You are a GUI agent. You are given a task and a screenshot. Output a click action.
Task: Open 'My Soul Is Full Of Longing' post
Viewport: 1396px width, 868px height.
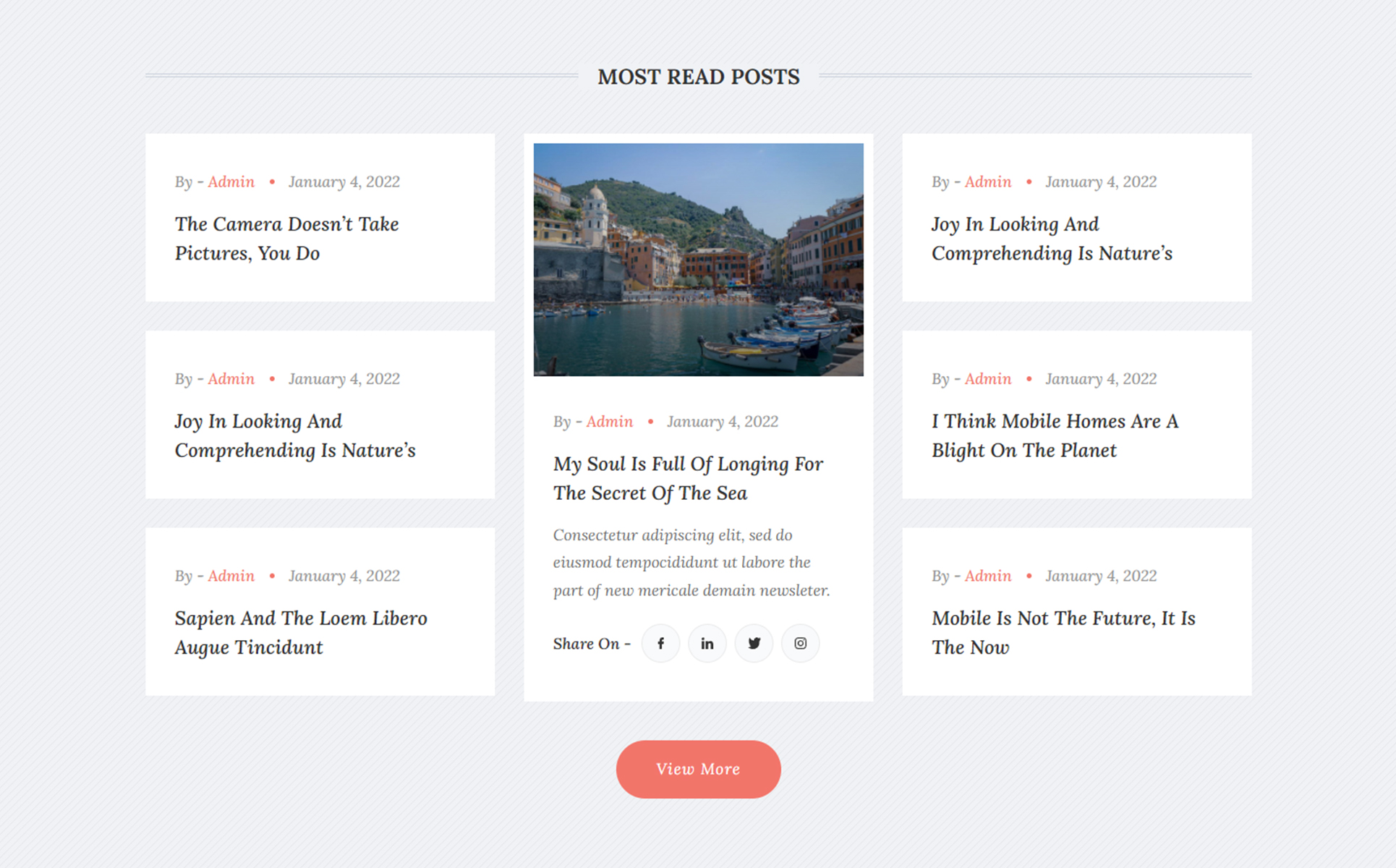coord(687,478)
